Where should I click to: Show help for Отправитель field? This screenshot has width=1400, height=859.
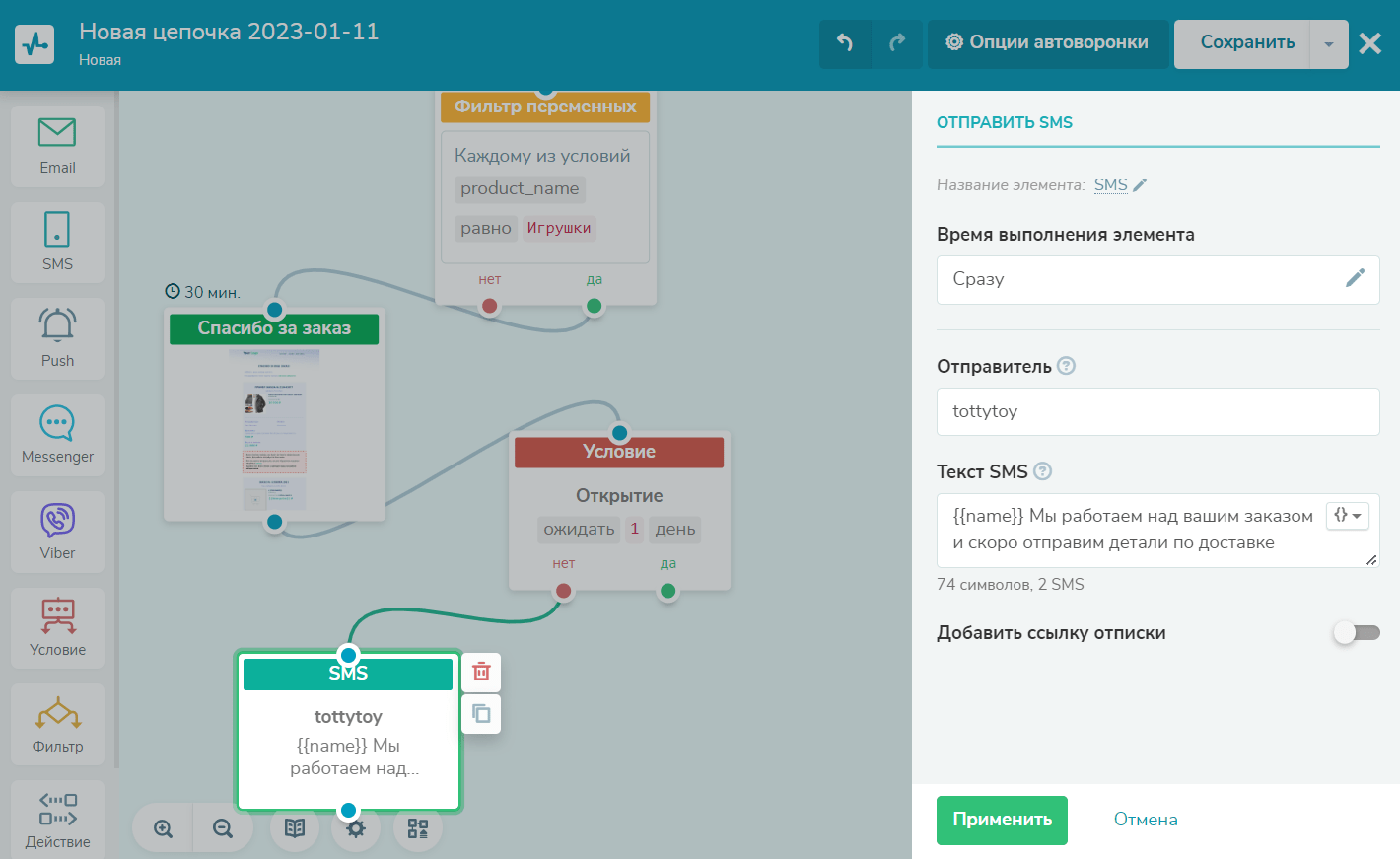[x=1066, y=366]
